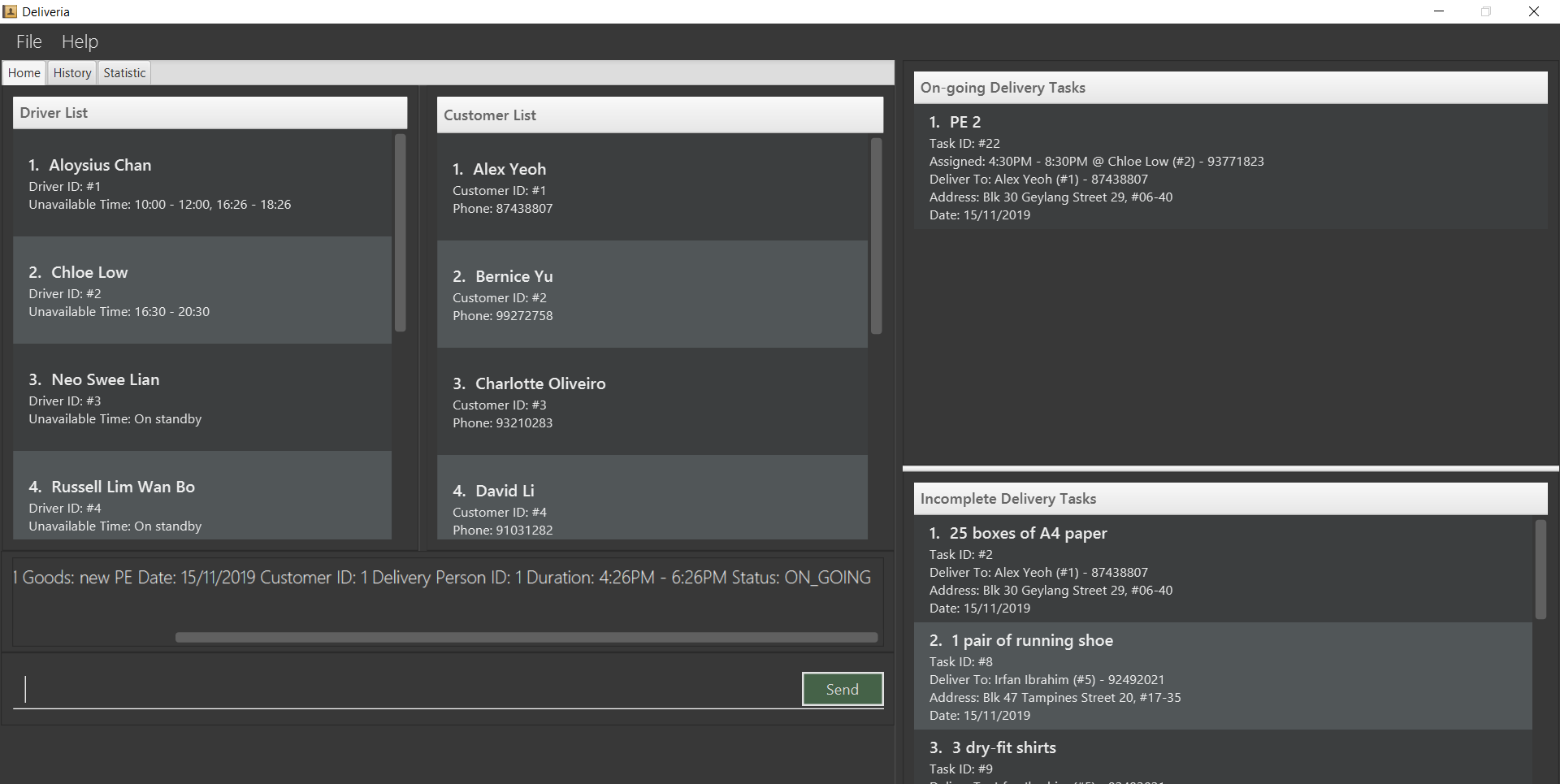Select customer Charlotte Oliveiro
The image size is (1560, 784).
[652, 401]
